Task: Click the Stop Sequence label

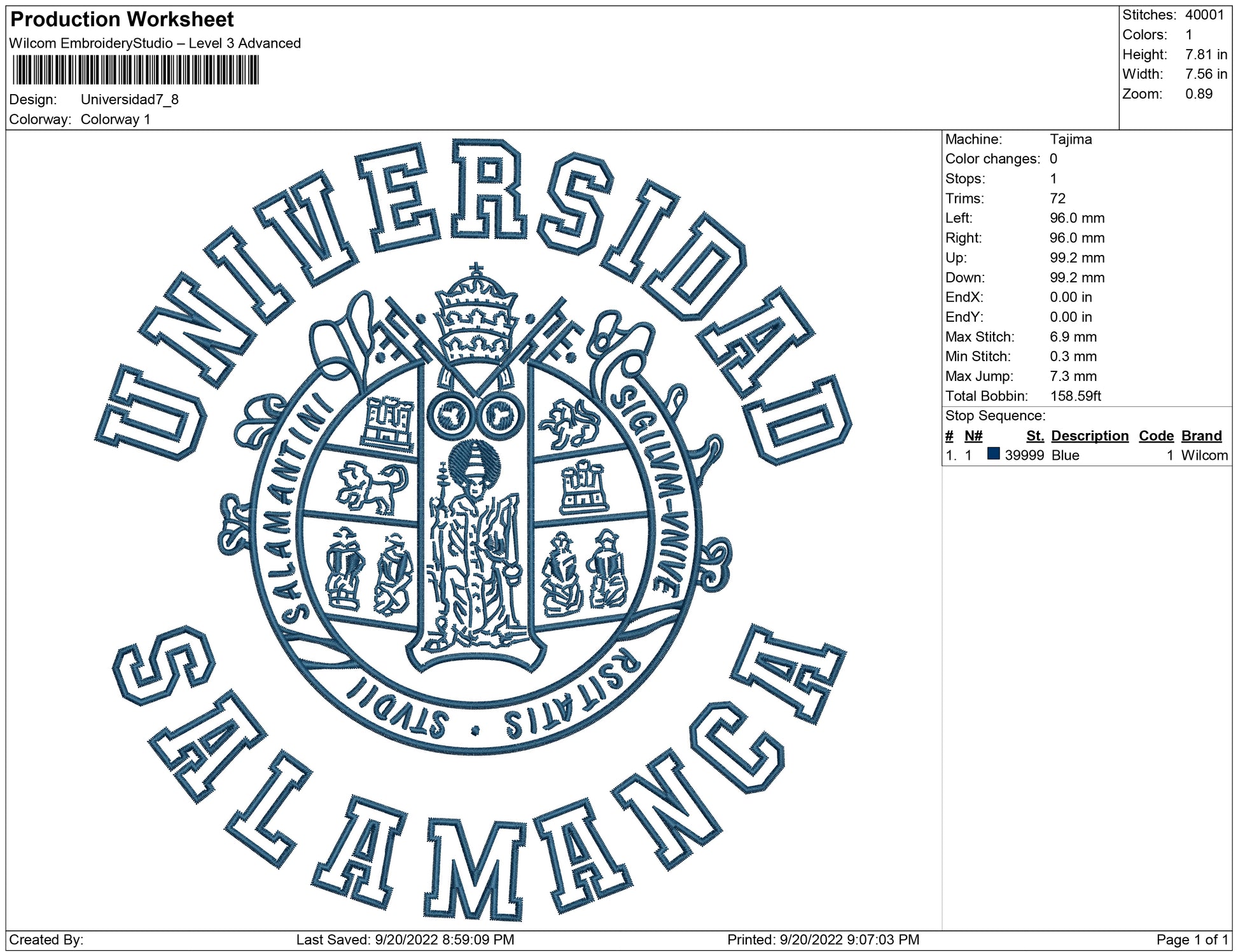Action: point(995,416)
